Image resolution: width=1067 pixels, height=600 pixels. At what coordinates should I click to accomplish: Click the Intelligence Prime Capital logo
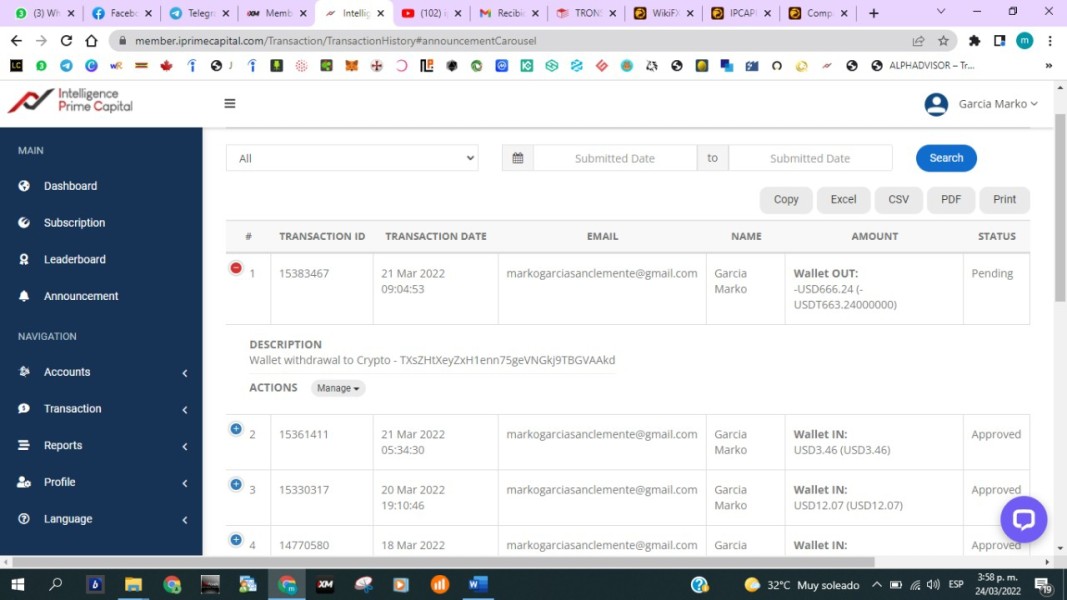(70, 101)
